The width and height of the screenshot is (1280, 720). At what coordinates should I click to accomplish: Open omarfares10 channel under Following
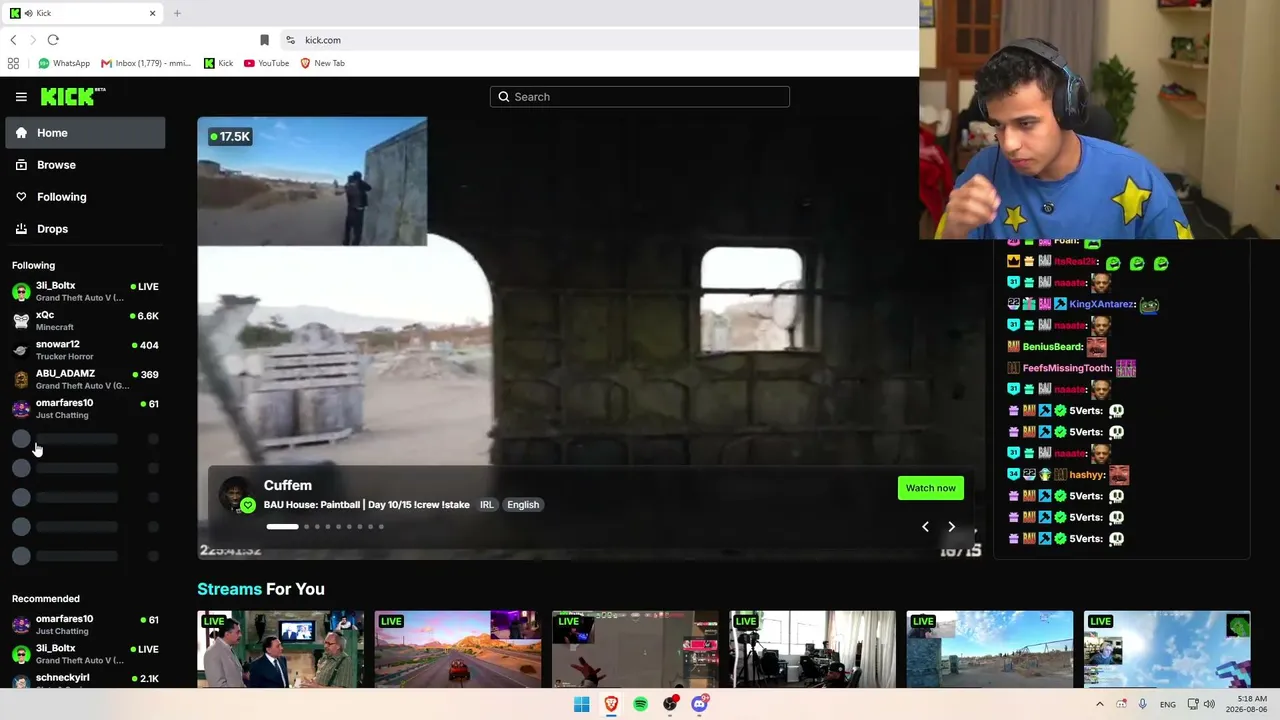85,408
